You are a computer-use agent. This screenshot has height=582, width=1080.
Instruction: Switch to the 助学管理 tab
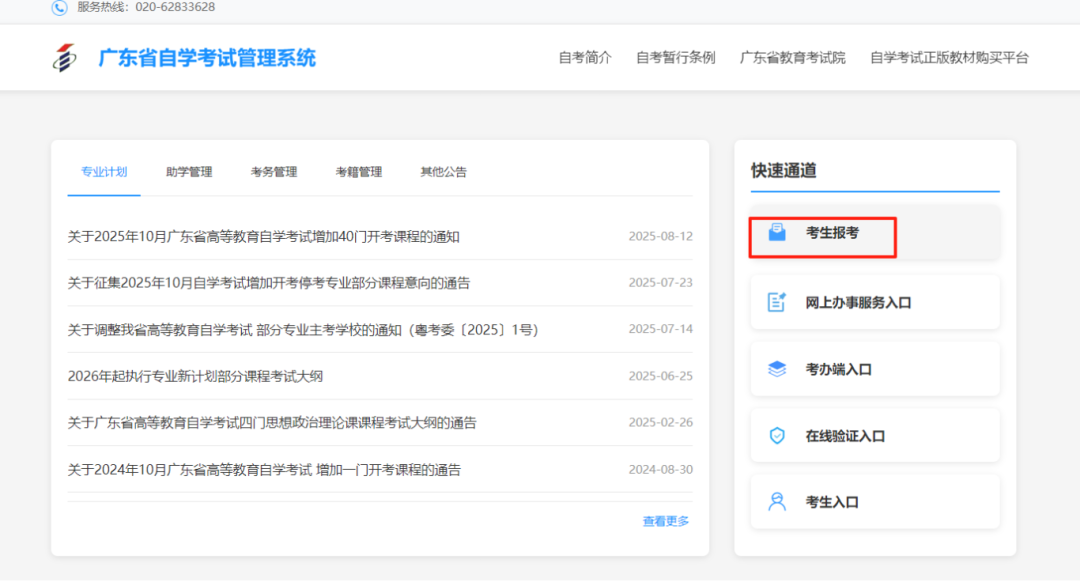(x=189, y=171)
